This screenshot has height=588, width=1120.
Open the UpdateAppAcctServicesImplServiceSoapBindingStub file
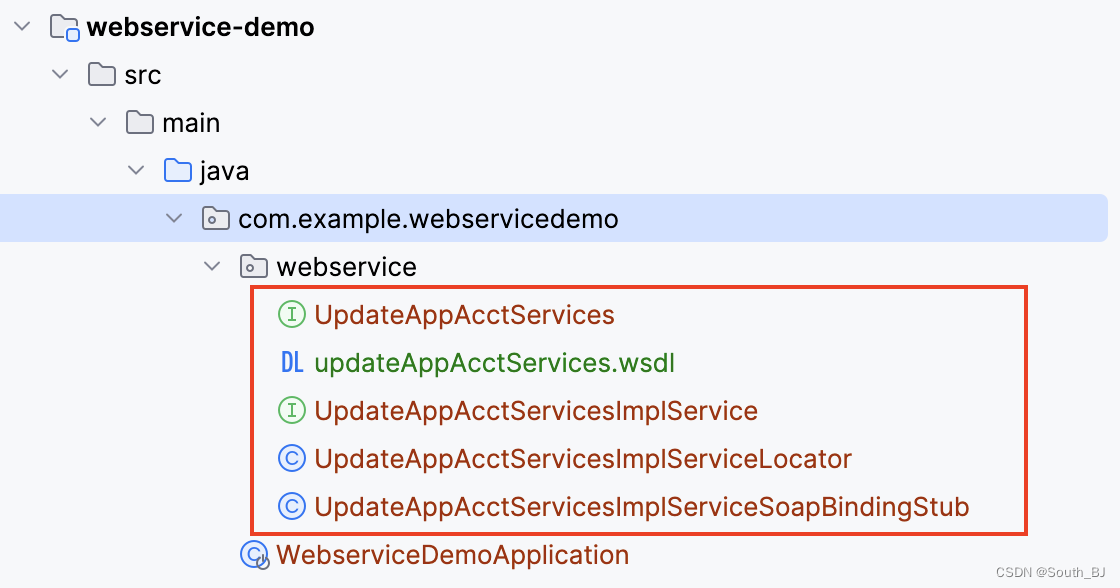[x=641, y=507]
